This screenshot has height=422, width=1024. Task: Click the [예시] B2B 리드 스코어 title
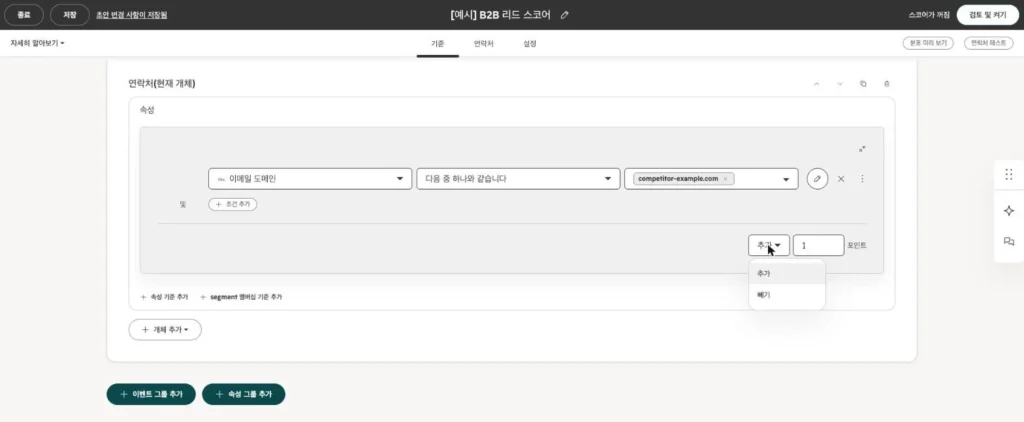click(501, 15)
